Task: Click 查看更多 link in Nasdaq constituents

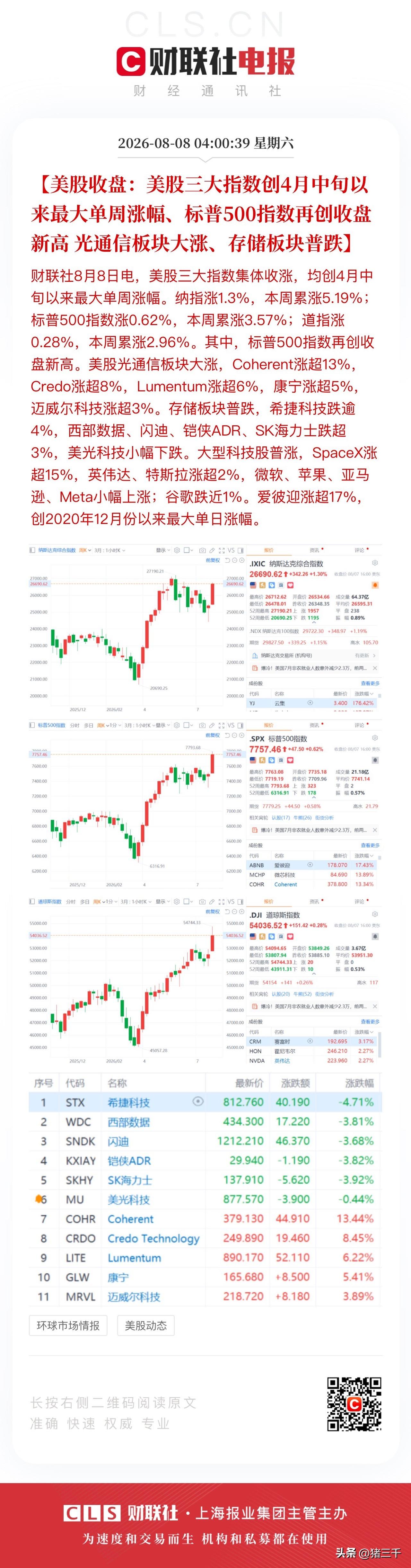Action: pos(370,683)
